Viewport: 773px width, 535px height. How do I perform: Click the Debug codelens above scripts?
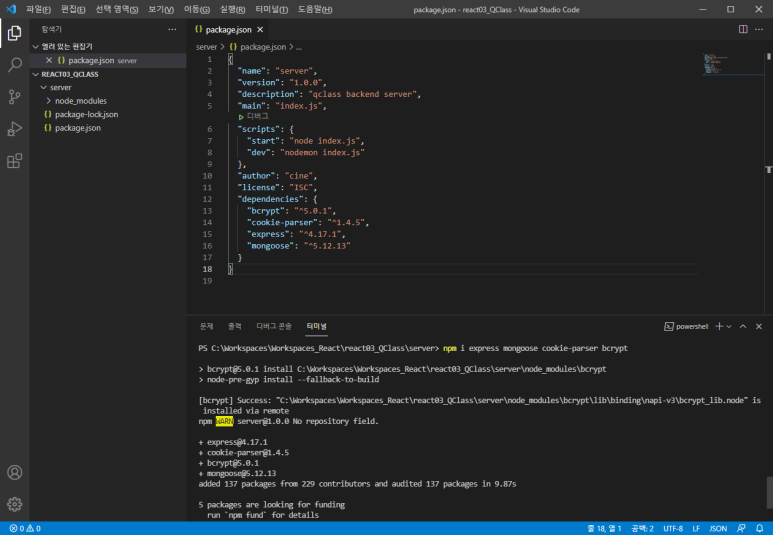(253, 116)
